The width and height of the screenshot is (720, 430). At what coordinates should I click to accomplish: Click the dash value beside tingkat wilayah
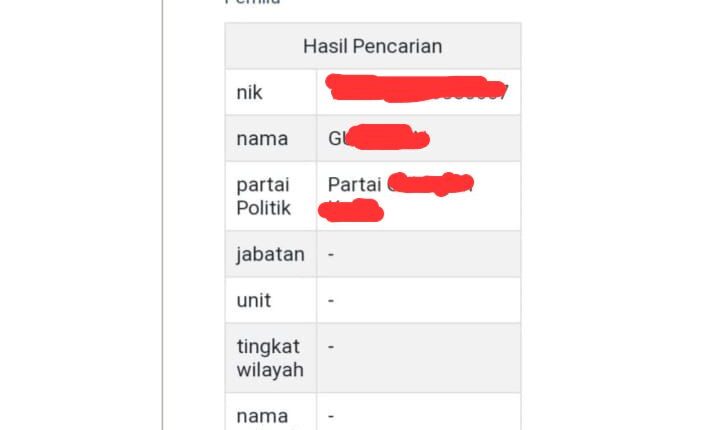click(x=331, y=347)
